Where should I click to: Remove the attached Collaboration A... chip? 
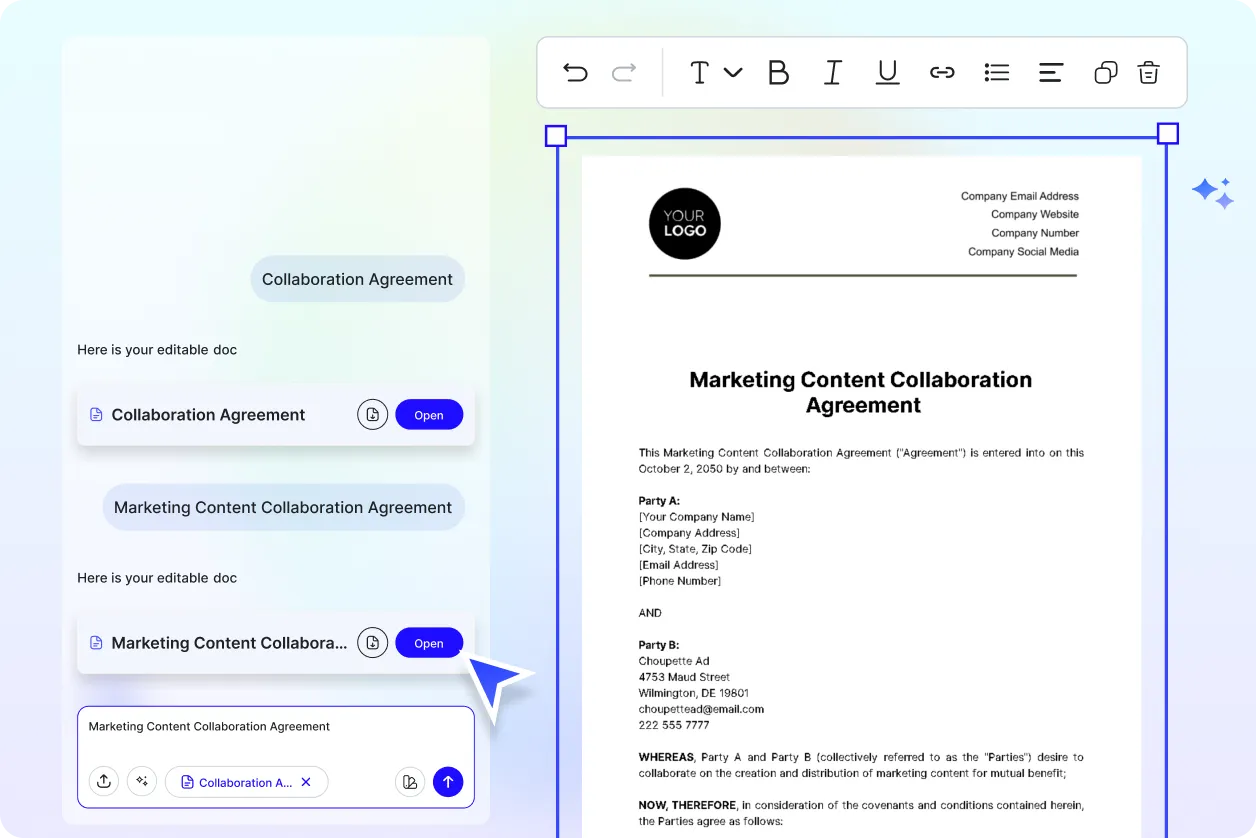pyautogui.click(x=306, y=782)
